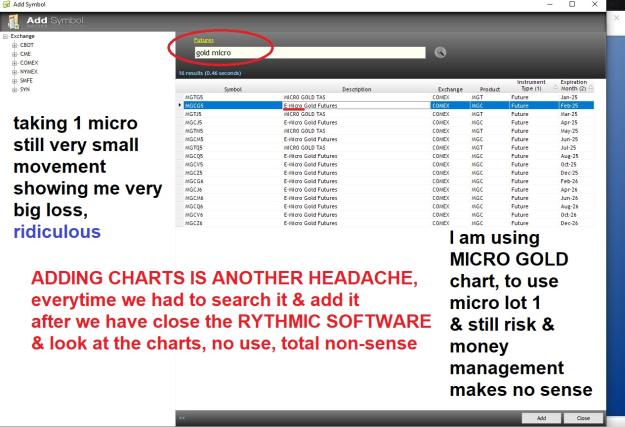Image resolution: width=625 pixels, height=427 pixels.
Task: Select the row expiring May-25
Action: 385,131
